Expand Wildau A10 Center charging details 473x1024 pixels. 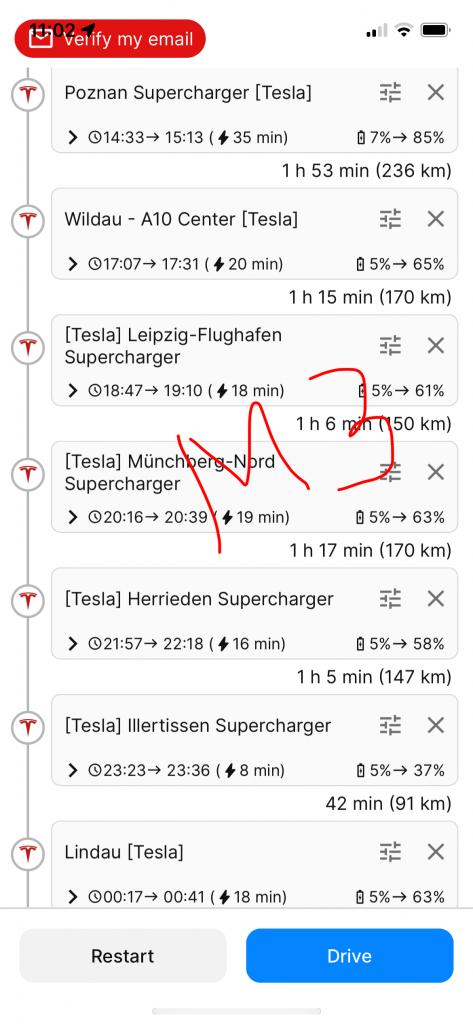point(73,264)
